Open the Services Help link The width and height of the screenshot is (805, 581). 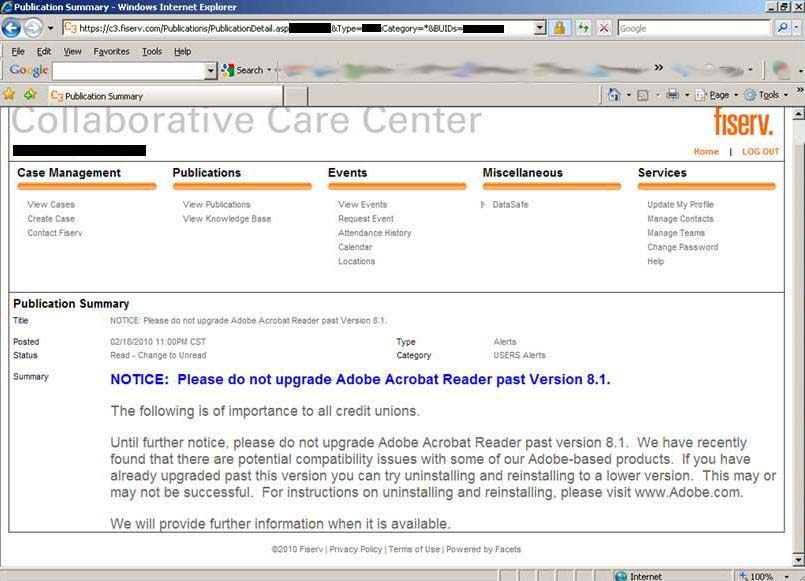pyautogui.click(x=655, y=261)
